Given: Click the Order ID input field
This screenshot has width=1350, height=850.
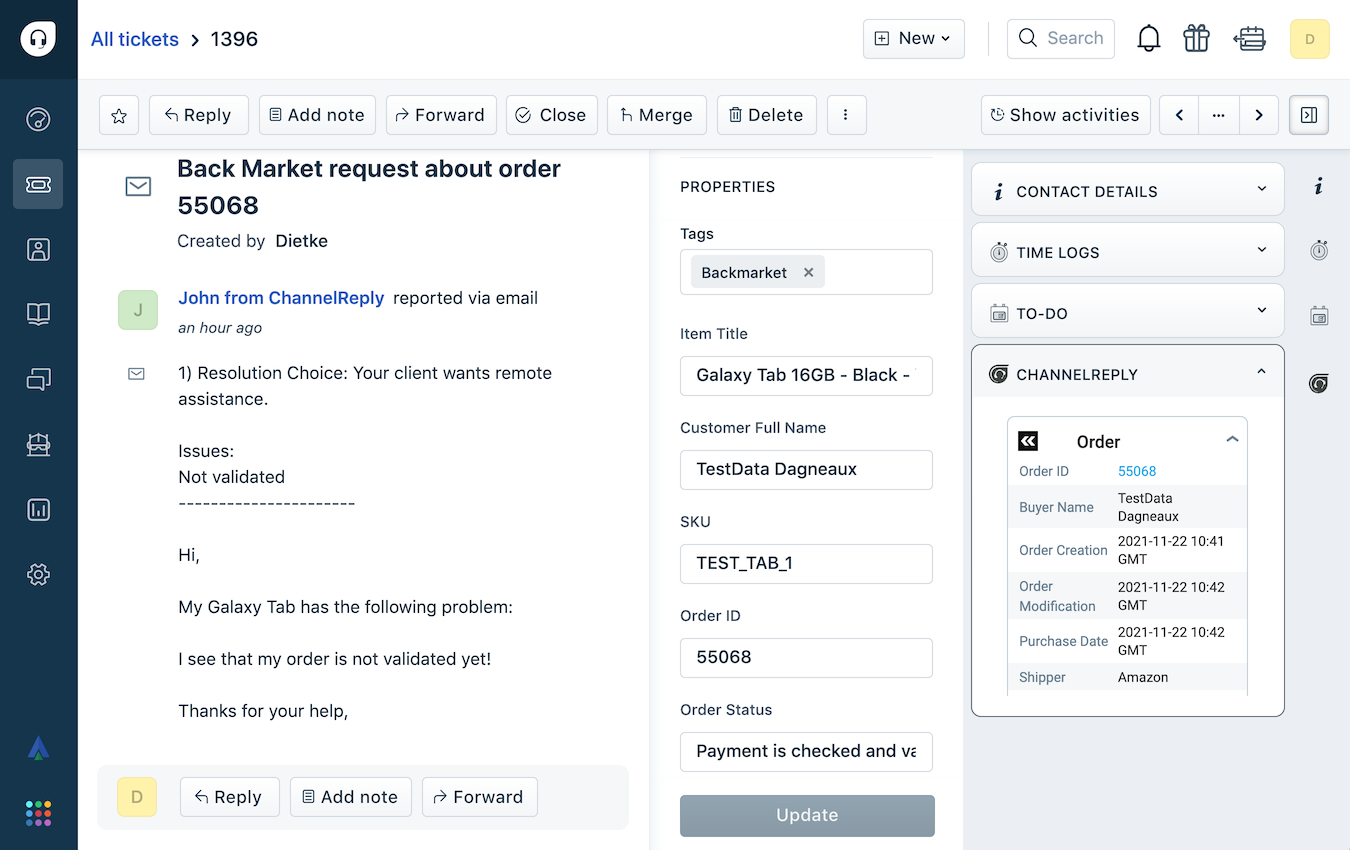Looking at the screenshot, I should tap(806, 658).
